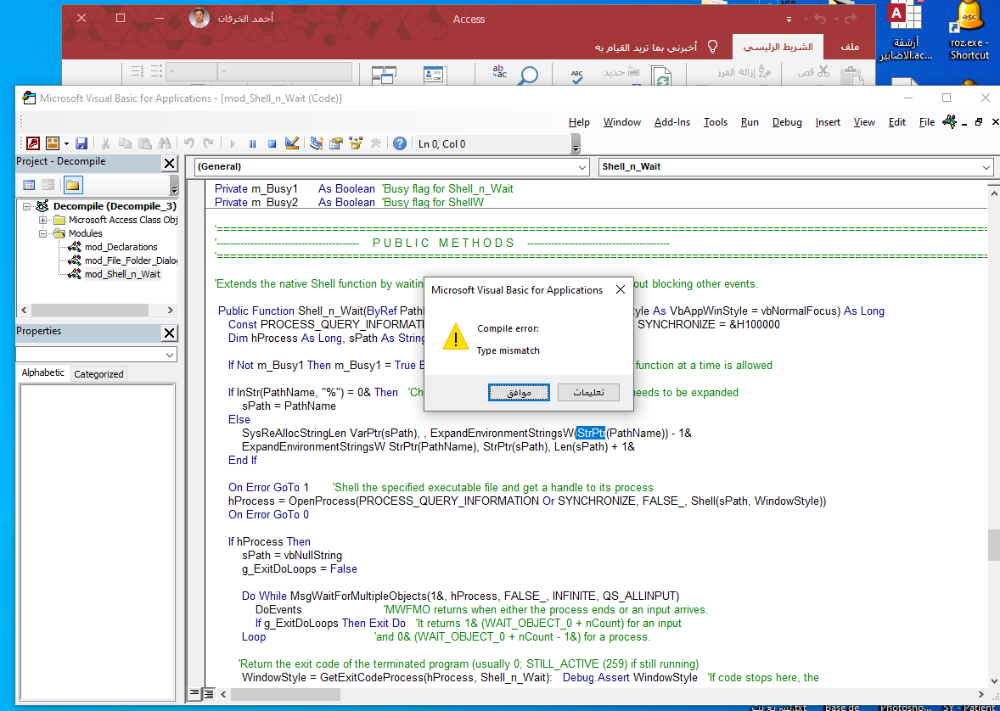Open the View menu

864,122
